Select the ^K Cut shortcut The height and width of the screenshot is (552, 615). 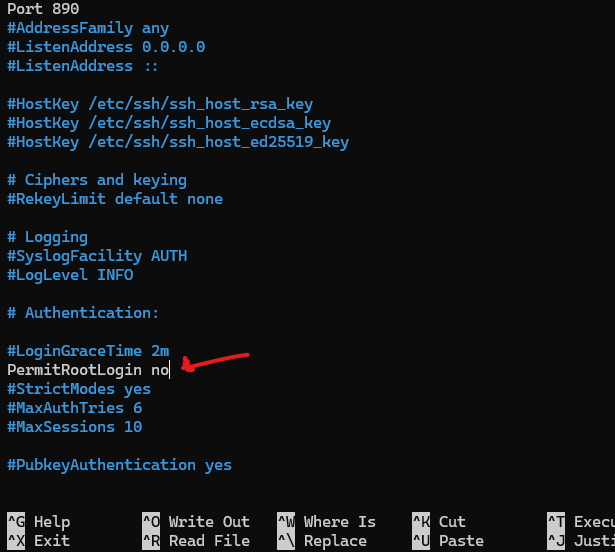439,522
